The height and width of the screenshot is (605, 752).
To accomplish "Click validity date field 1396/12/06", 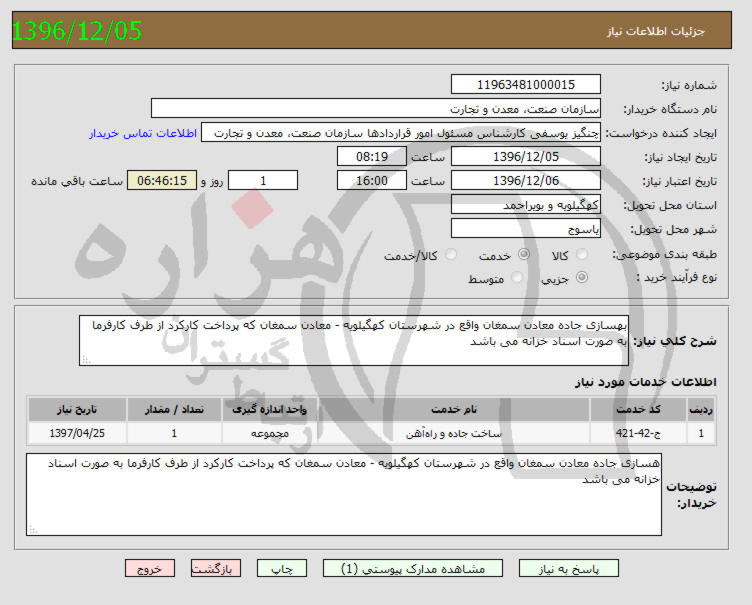I will pos(526,180).
